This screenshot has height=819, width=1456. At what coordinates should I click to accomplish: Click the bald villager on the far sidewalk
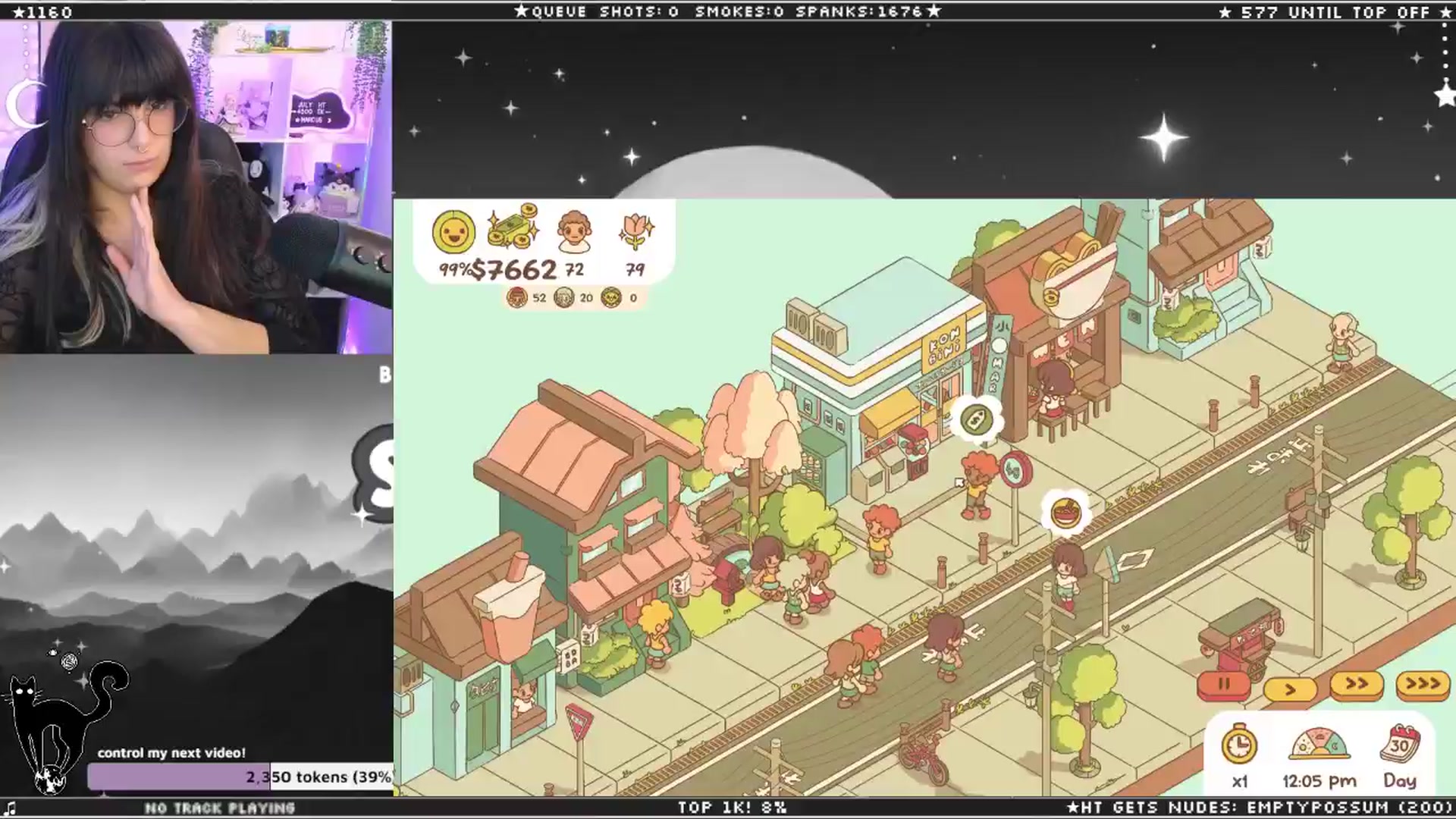coord(1343,343)
